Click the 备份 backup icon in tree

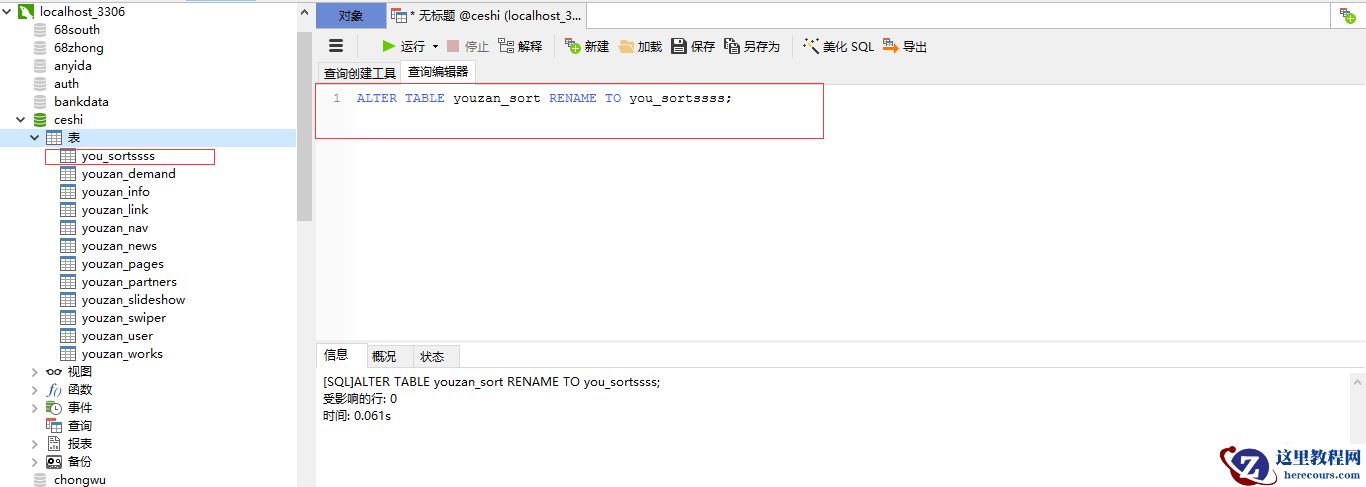54,461
